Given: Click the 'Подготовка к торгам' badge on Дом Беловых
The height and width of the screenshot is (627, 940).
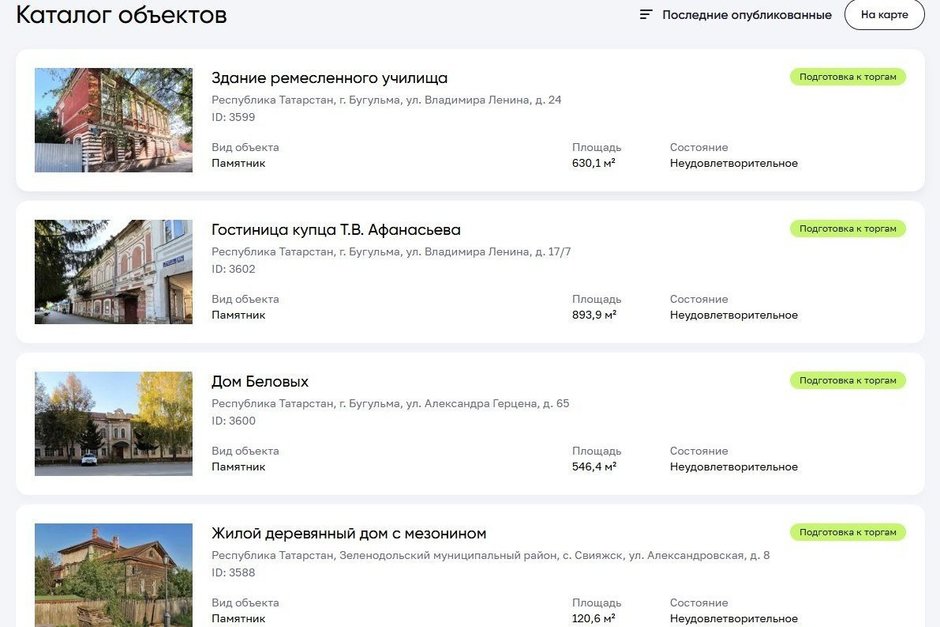Looking at the screenshot, I should 847,381.
